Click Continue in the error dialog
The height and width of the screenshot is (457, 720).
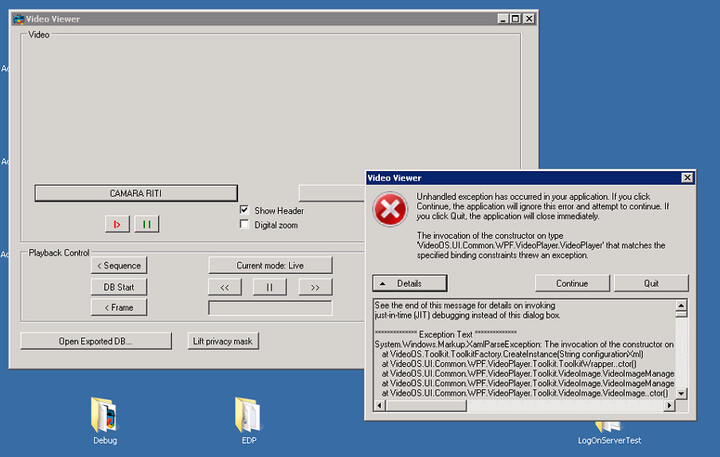[x=572, y=283]
